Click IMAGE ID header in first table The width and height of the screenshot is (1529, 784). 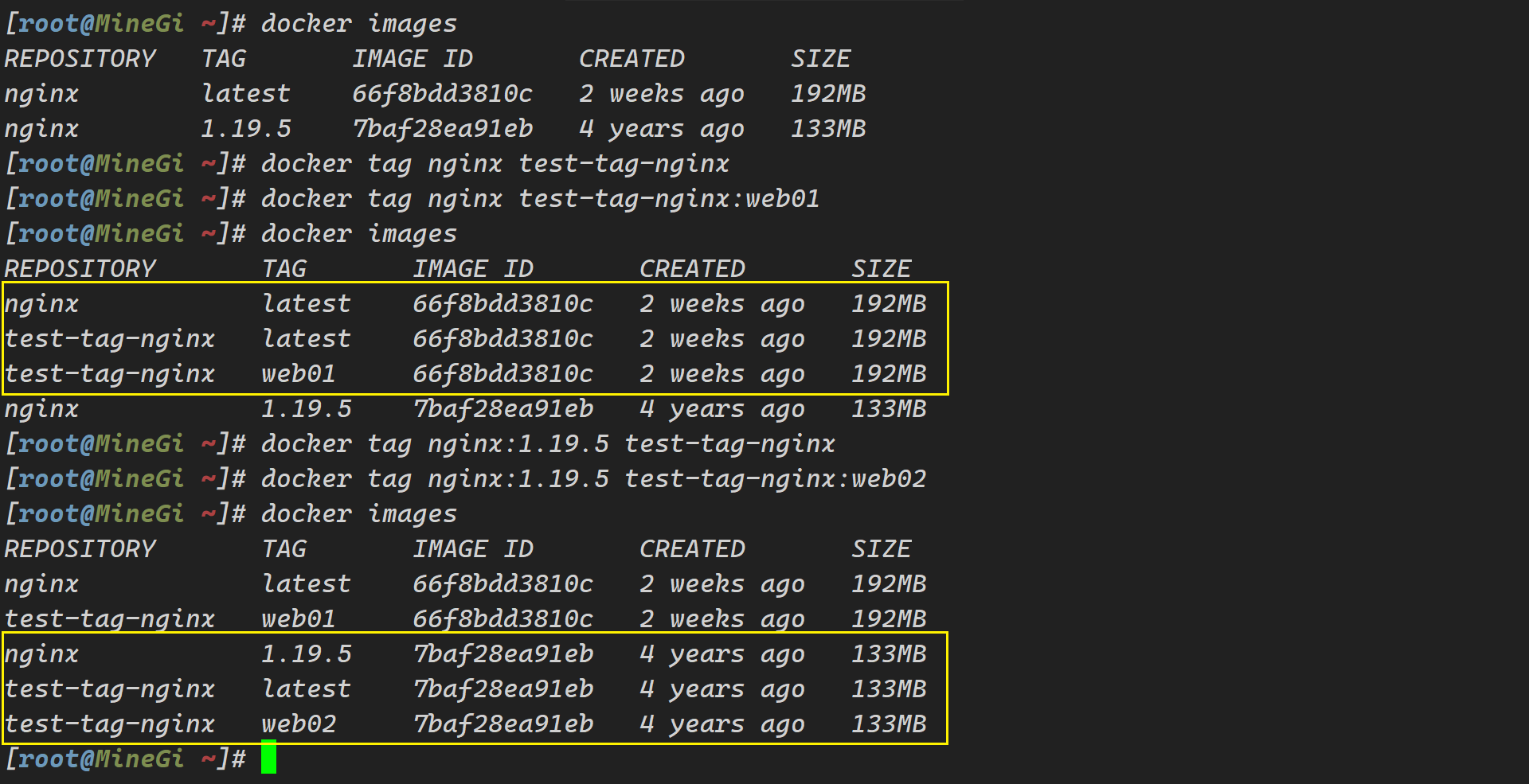click(413, 59)
